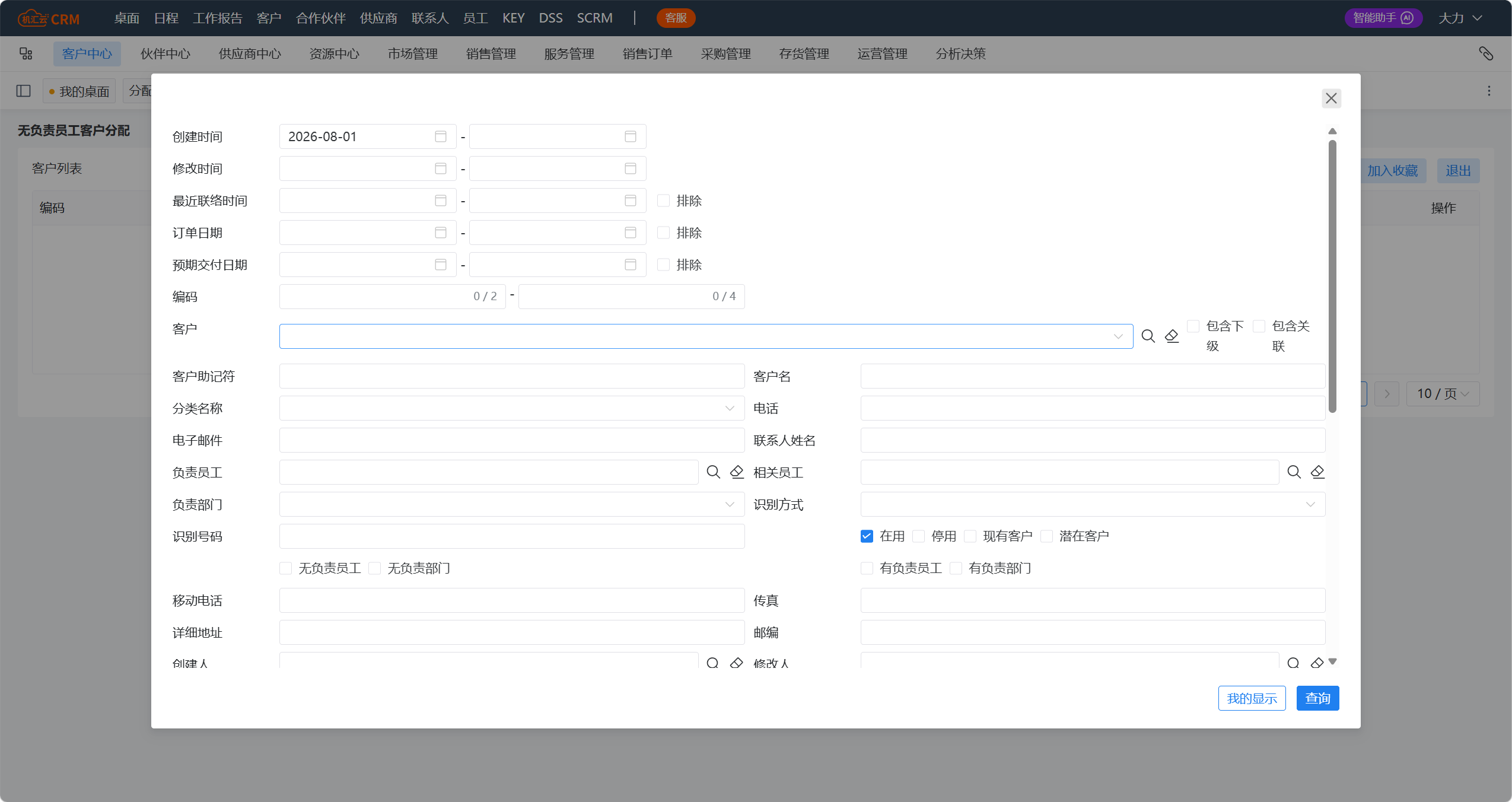Click the 我的显示 button

[1252, 698]
